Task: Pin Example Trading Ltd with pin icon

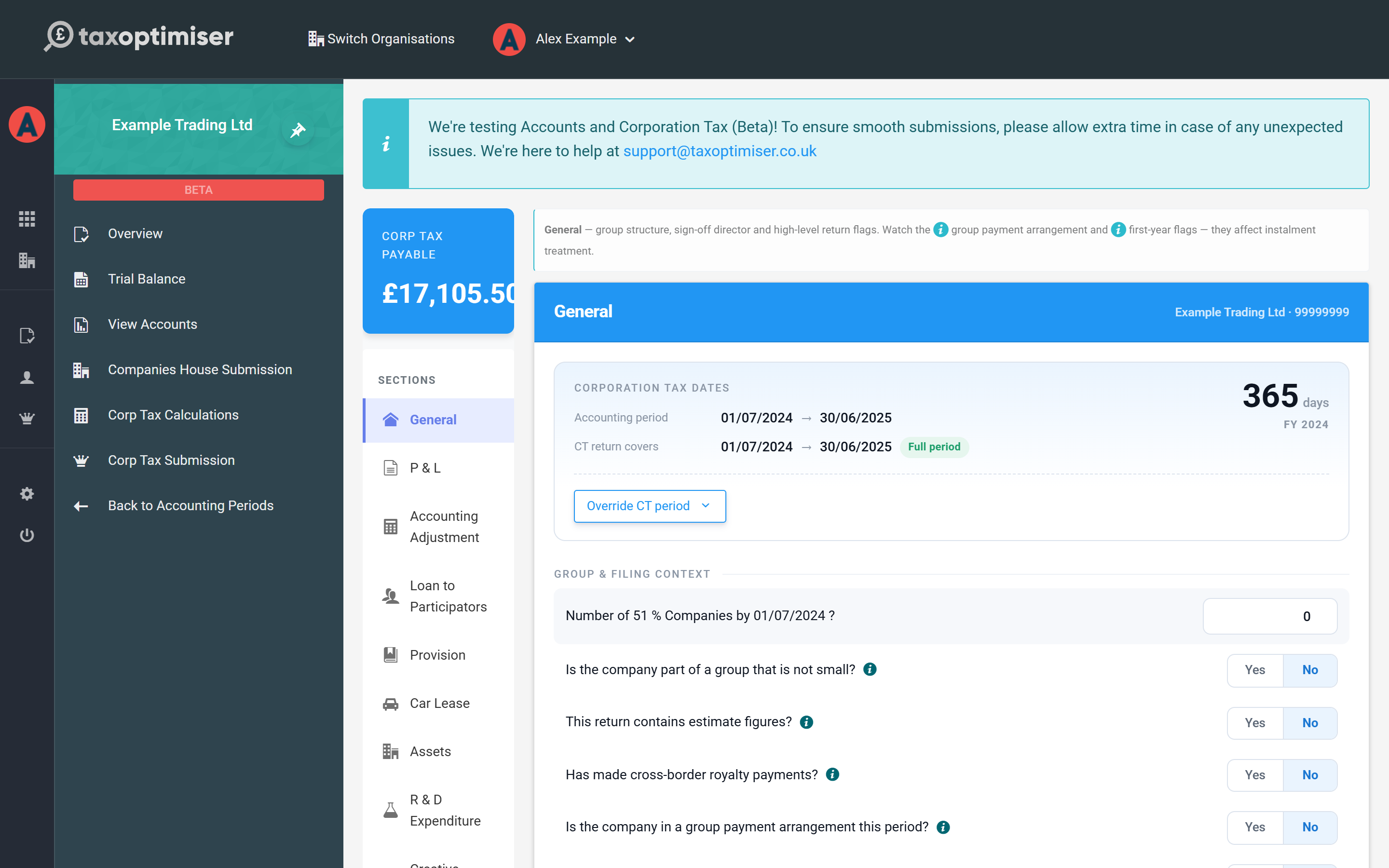Action: [x=298, y=130]
